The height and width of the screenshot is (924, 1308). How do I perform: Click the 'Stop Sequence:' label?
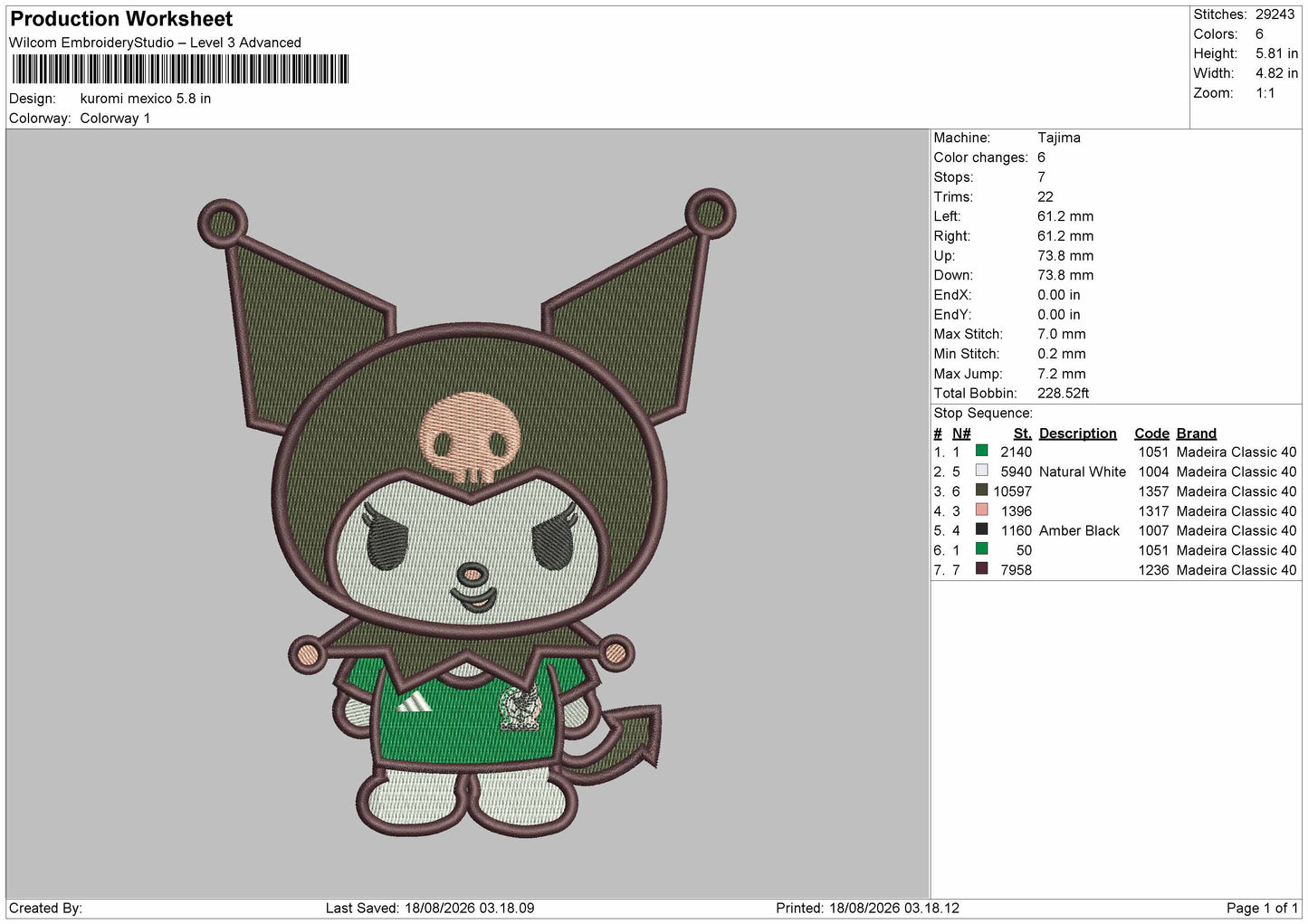click(x=983, y=414)
